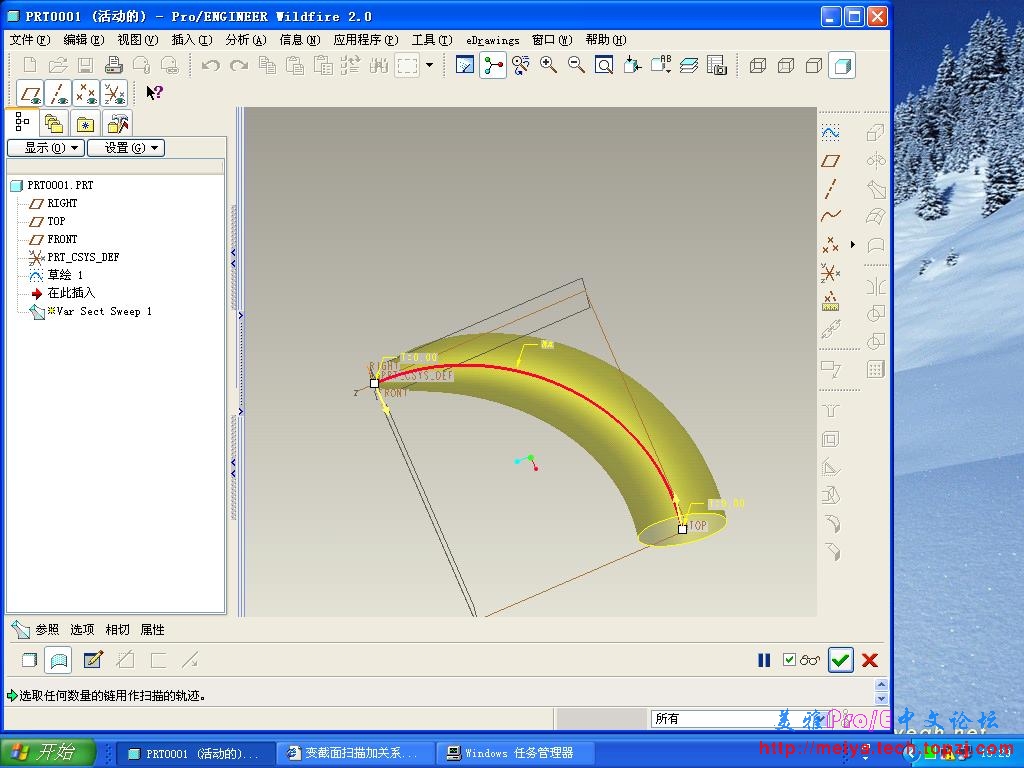Screen dimensions: 1024x768
Task: Launch context-sensitive help pointer
Action: (154, 93)
